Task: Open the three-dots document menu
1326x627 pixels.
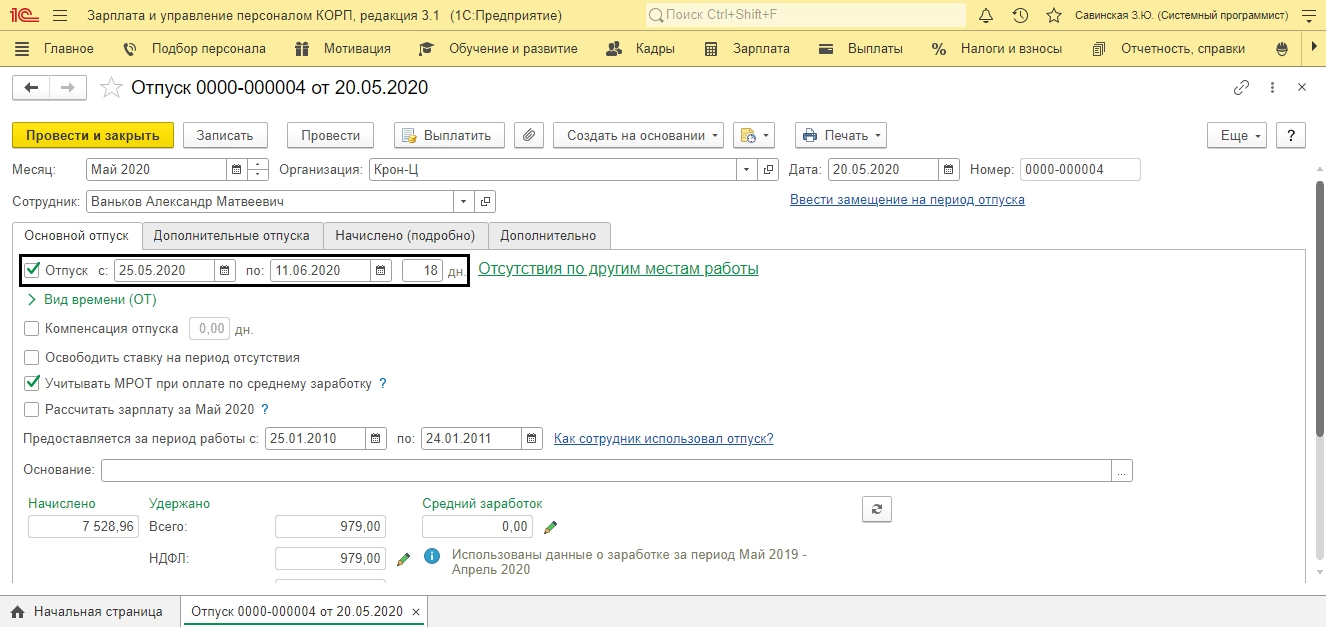Action: (x=1272, y=88)
